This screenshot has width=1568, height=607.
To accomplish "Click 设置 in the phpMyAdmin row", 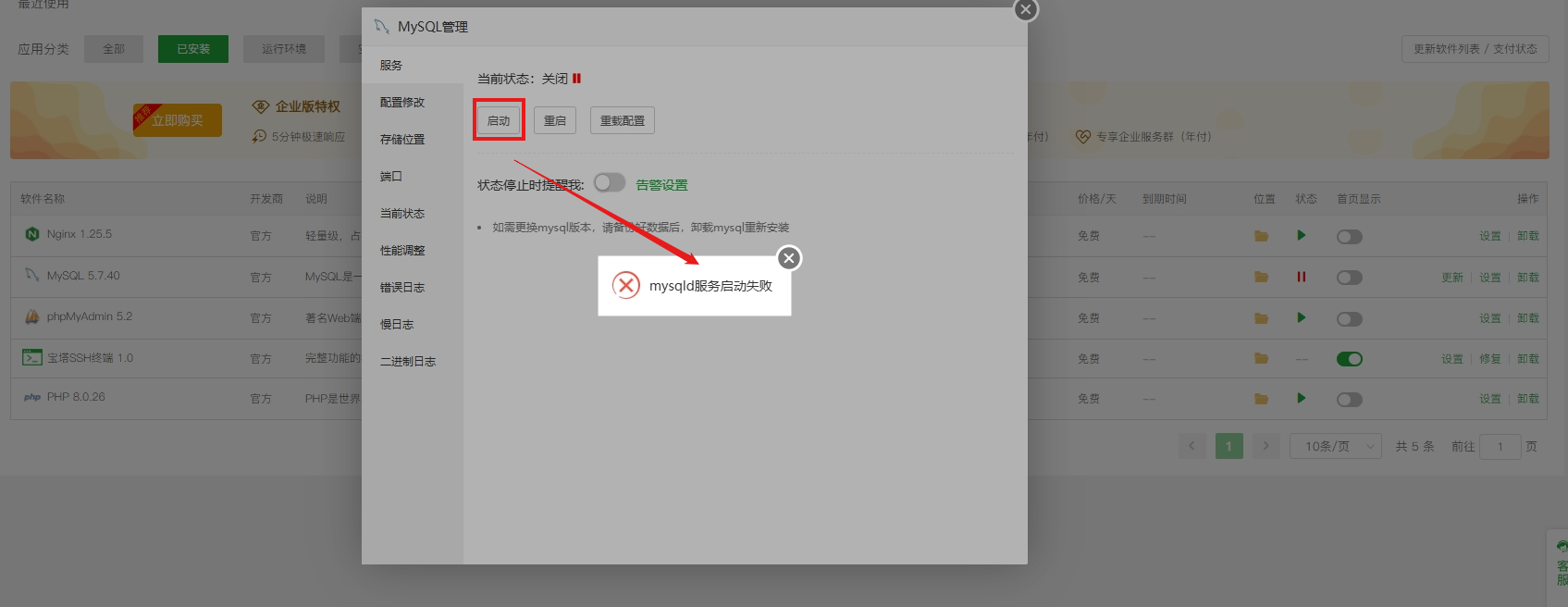I will click(x=1489, y=318).
